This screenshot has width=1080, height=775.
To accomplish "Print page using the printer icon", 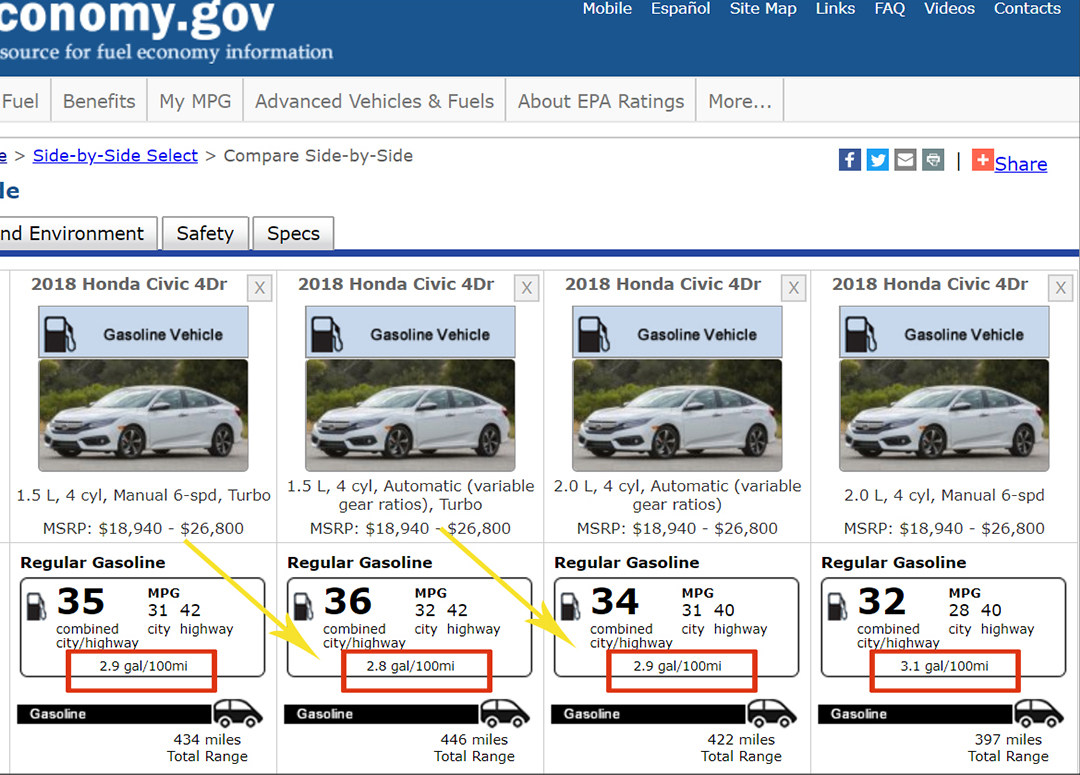I will tap(933, 160).
